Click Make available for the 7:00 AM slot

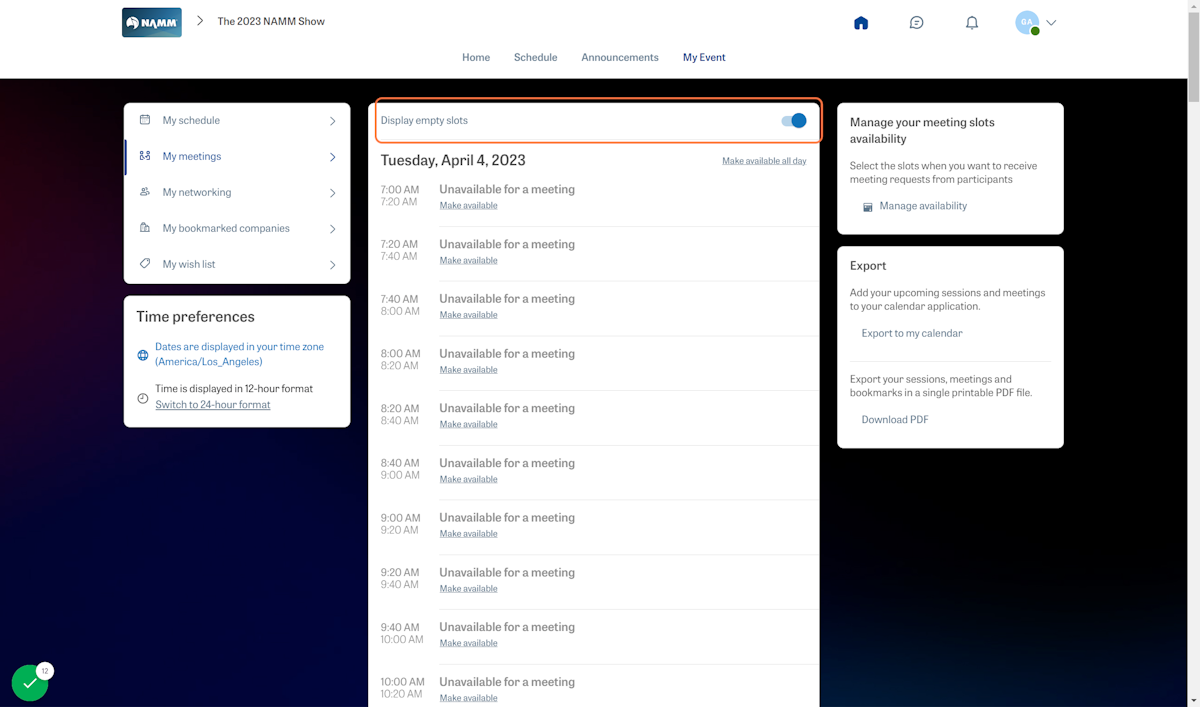(x=468, y=205)
